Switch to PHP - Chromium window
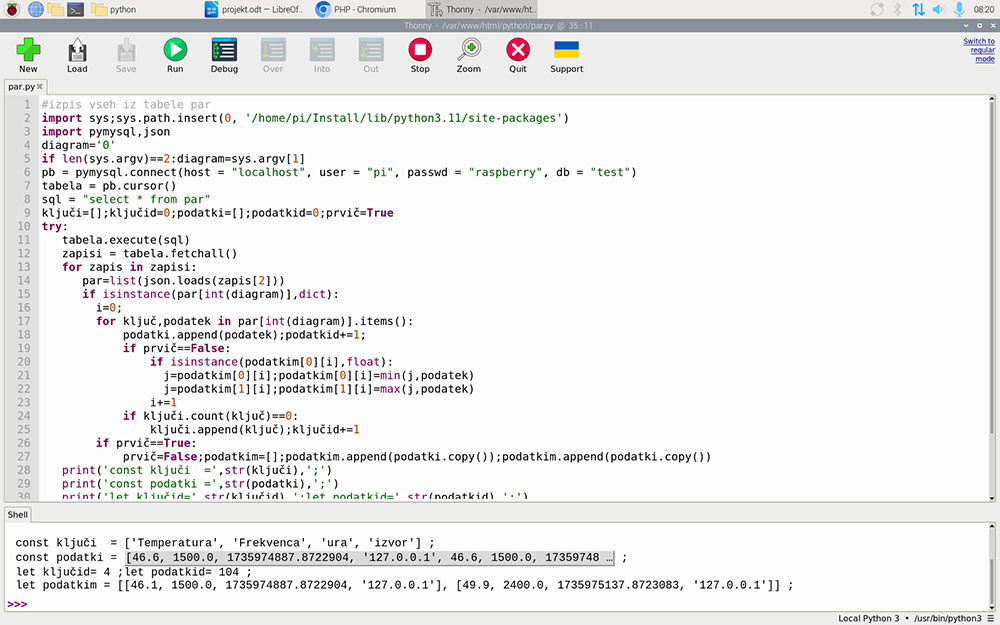Image resolution: width=1000 pixels, height=625 pixels. coord(357,9)
